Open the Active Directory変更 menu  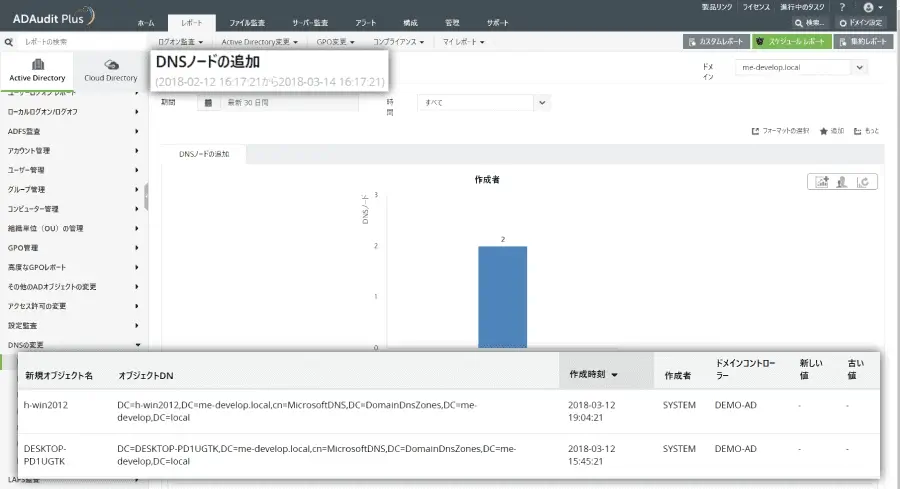click(259, 42)
